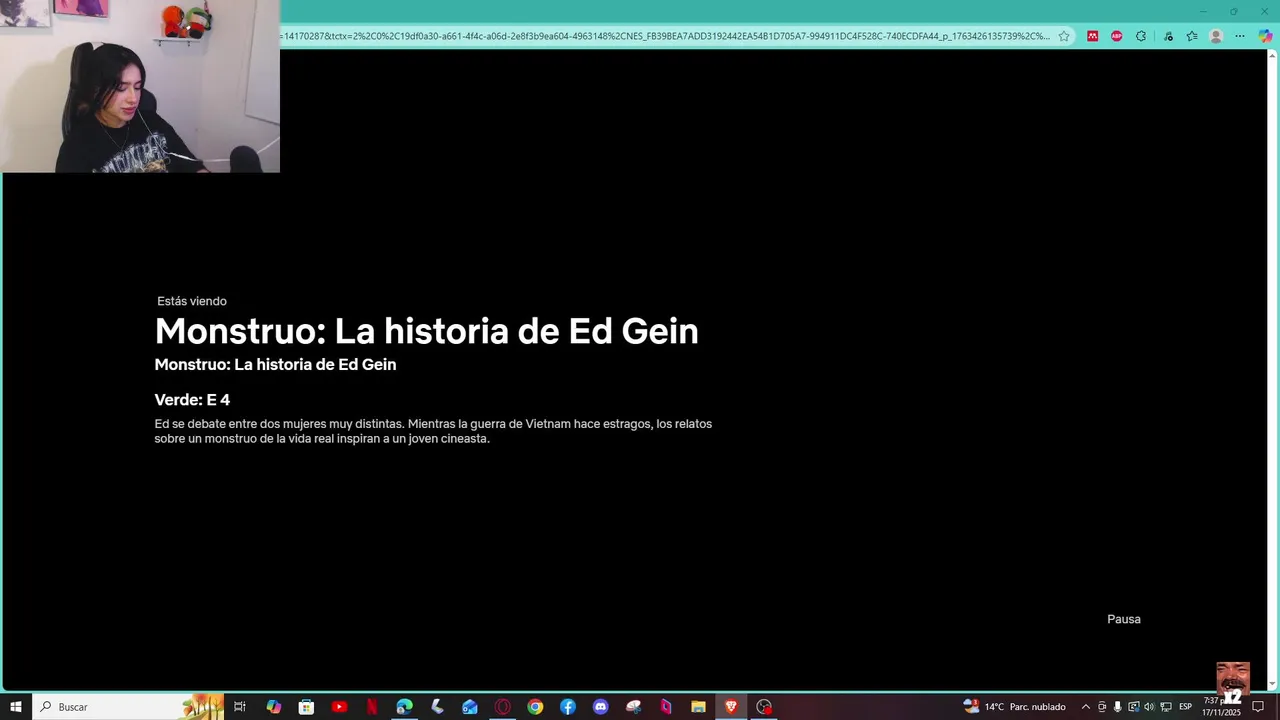Open the notification center icon
This screenshot has height=720, width=1280.
(1258, 707)
